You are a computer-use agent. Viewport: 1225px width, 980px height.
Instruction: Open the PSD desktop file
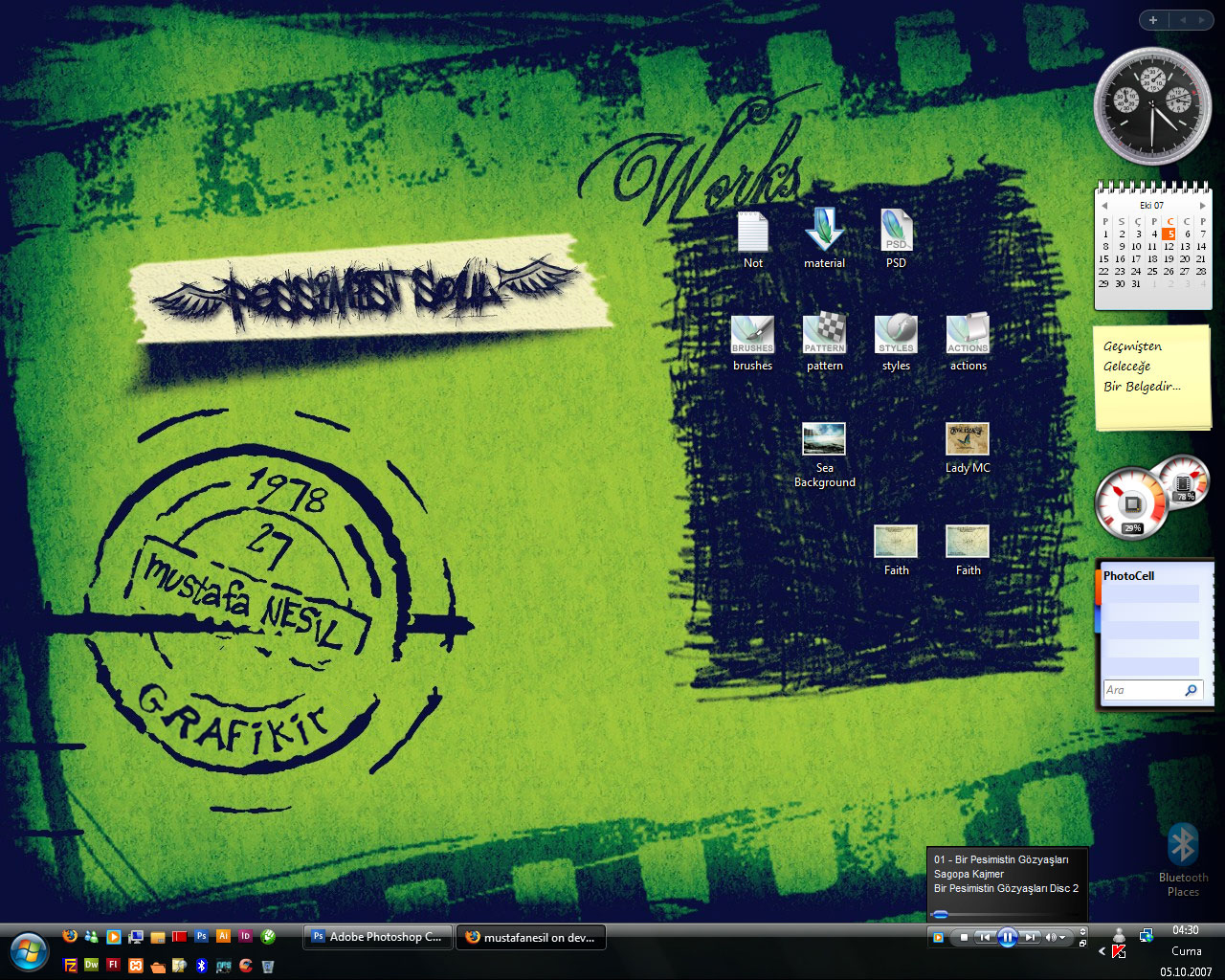coord(896,239)
